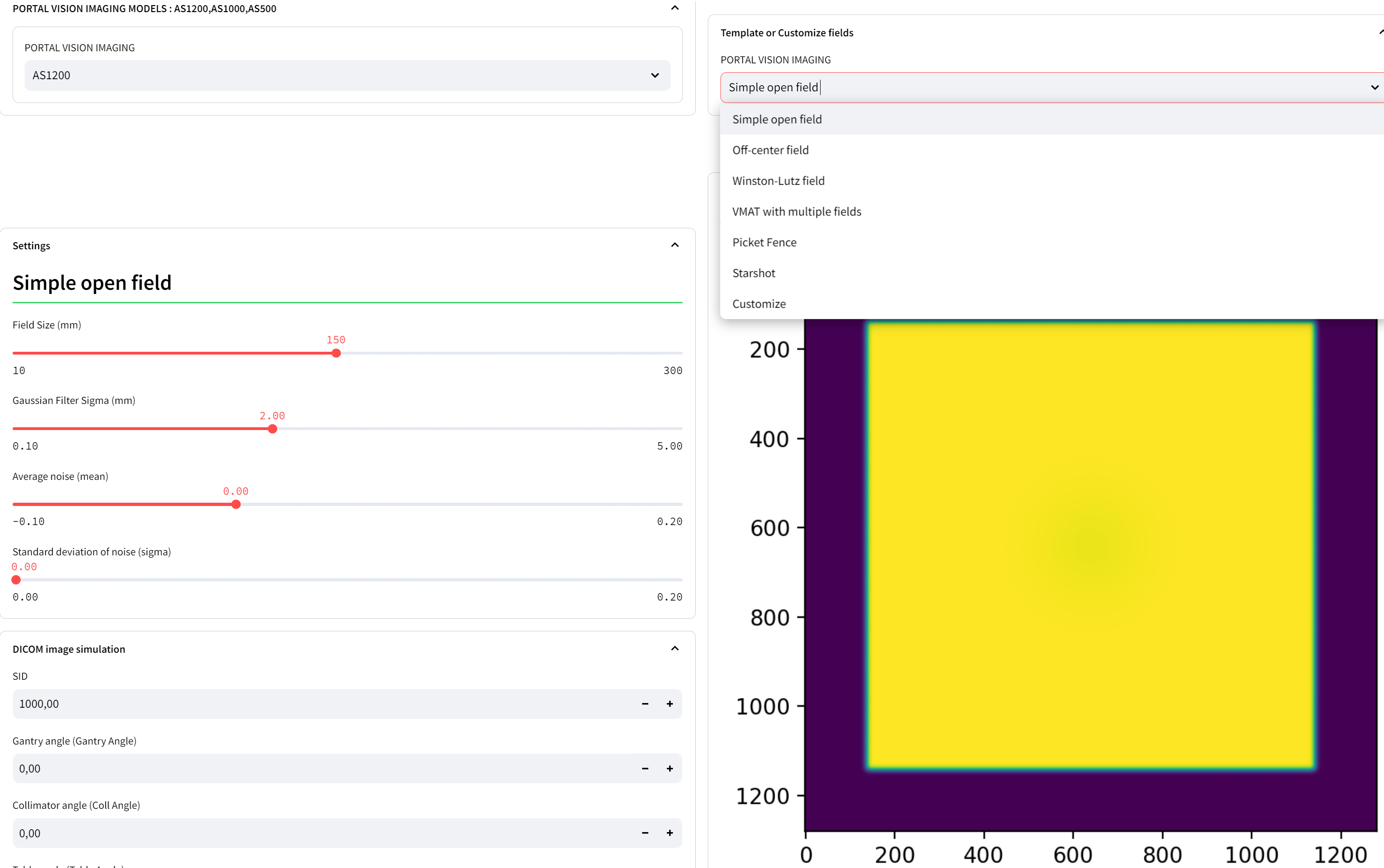Click the SID input field showing 1000,00
1384x868 pixels.
(230, 703)
